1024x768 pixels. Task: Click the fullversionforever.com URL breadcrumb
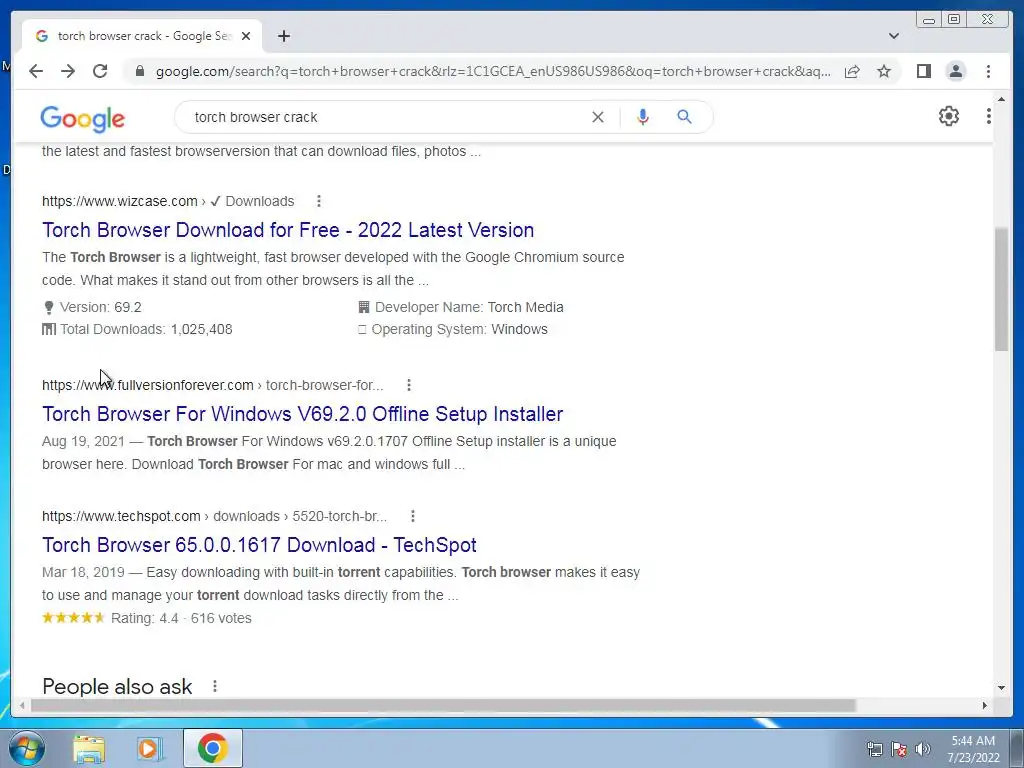point(212,385)
